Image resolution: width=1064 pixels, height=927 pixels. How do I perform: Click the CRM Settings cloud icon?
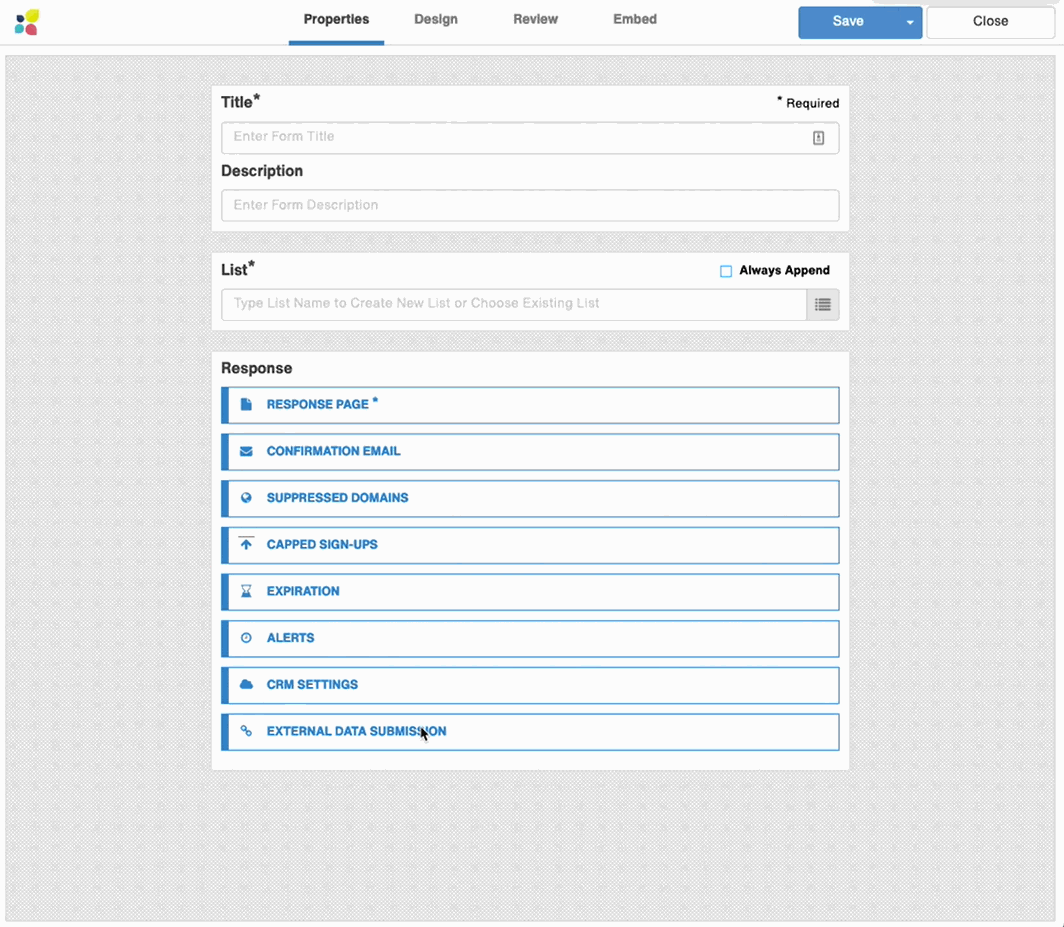point(246,684)
